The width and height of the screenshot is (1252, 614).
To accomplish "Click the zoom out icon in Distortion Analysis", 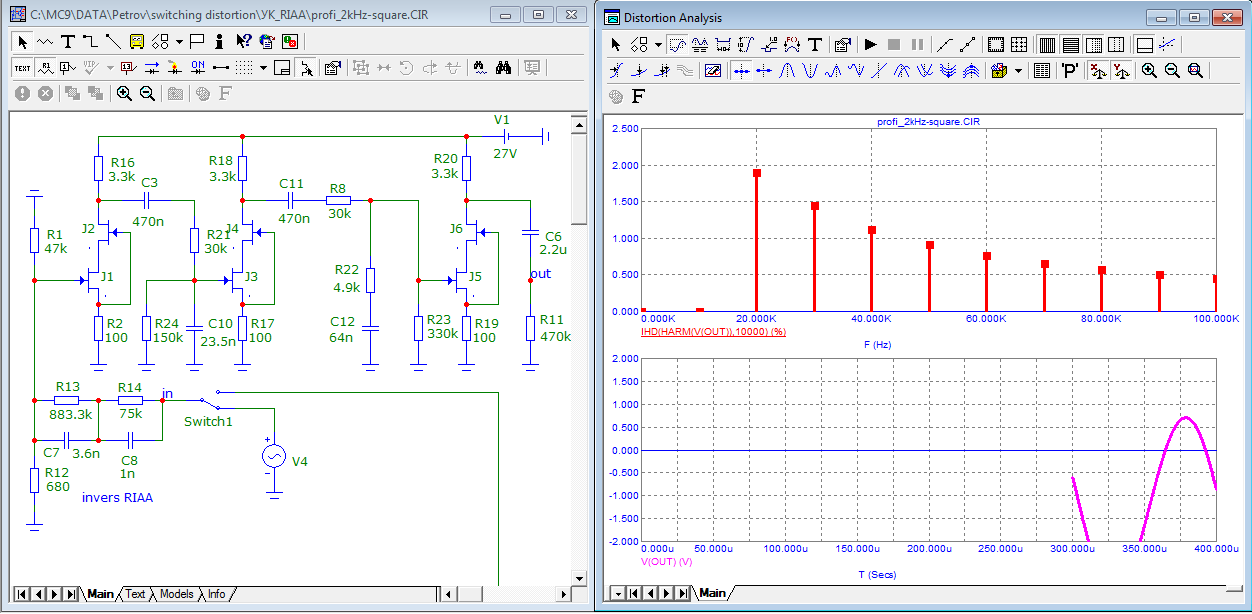I will pos(1172,71).
